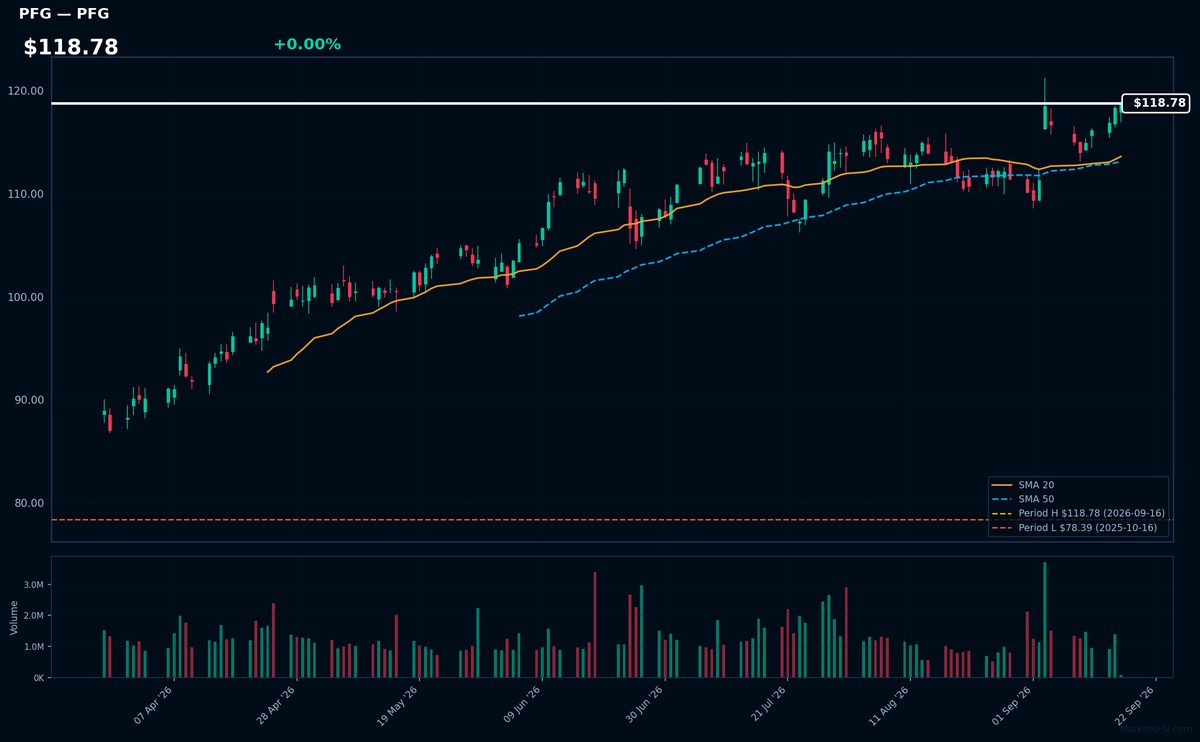Click the 19 May '26 date label

click(398, 705)
